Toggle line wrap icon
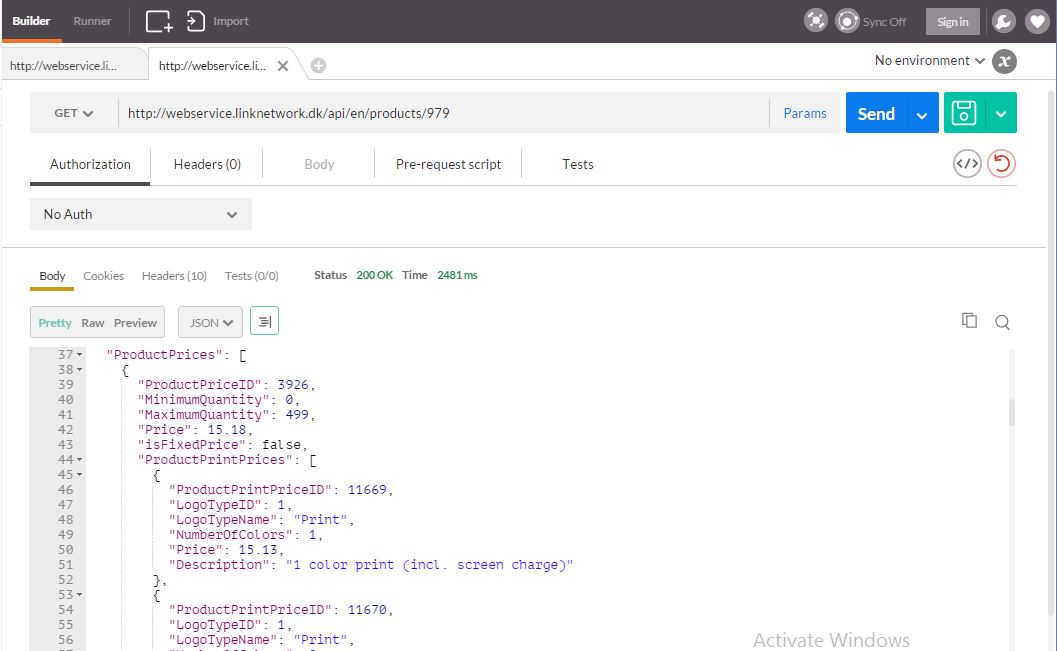 click(264, 321)
